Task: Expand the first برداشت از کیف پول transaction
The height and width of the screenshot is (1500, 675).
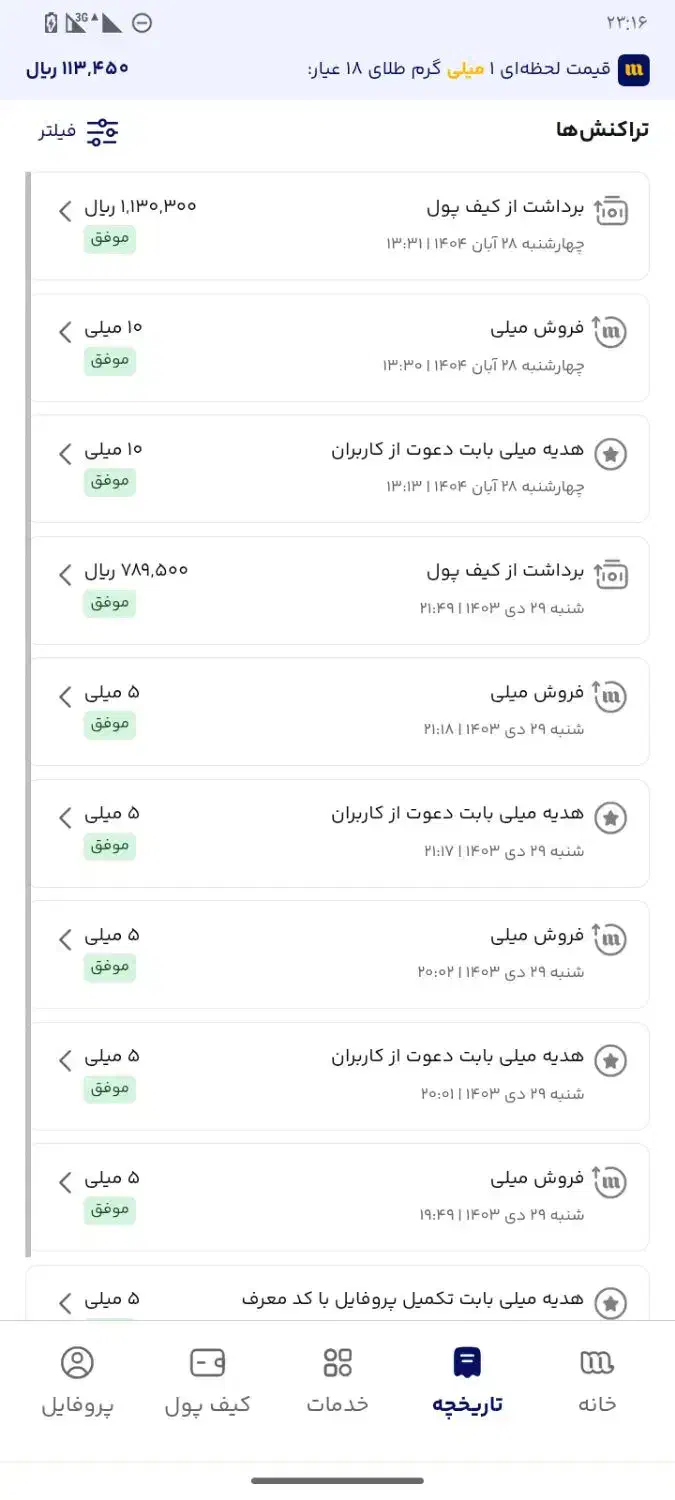Action: (64, 211)
